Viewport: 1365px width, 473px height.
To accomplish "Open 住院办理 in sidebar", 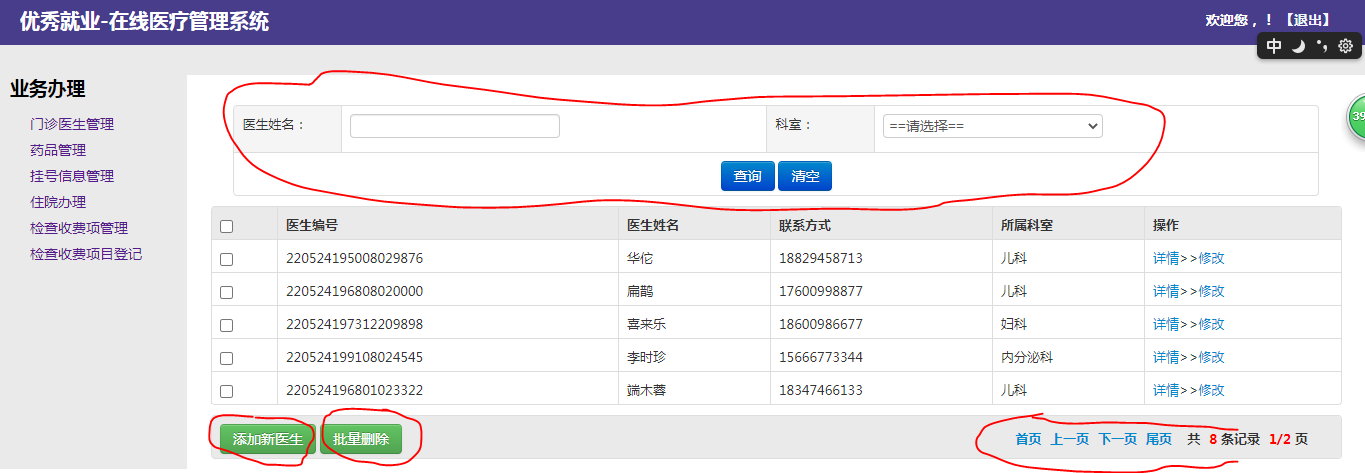I will pyautogui.click(x=58, y=202).
